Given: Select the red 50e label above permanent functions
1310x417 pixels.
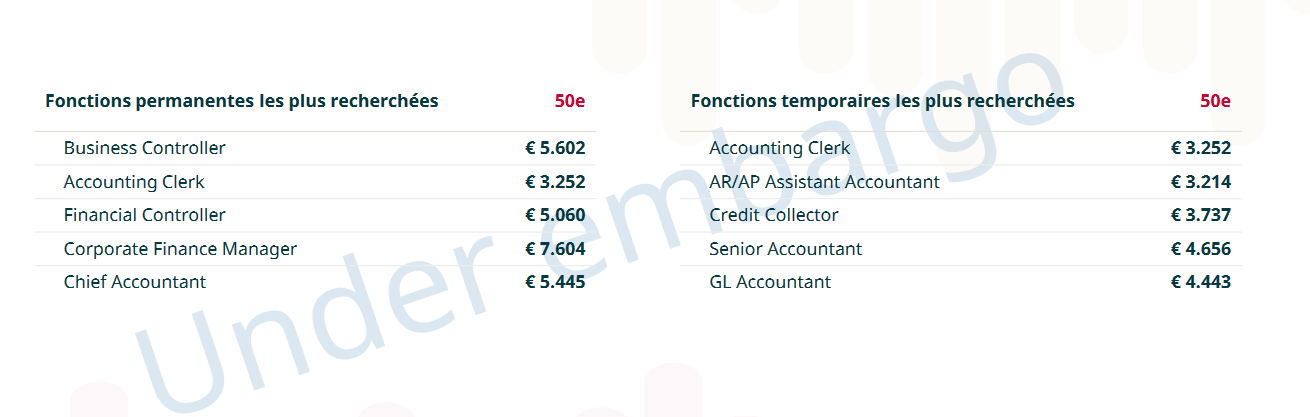Looking at the screenshot, I should point(570,101).
